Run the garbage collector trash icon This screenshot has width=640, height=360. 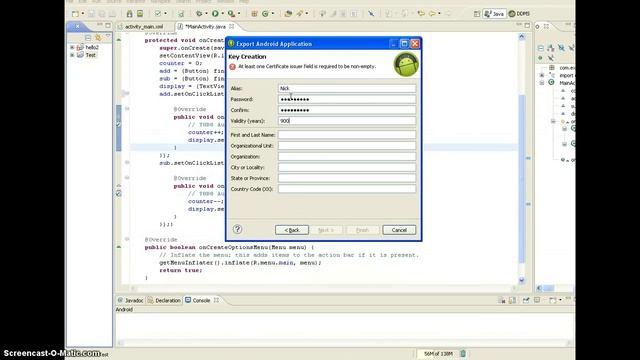point(463,353)
